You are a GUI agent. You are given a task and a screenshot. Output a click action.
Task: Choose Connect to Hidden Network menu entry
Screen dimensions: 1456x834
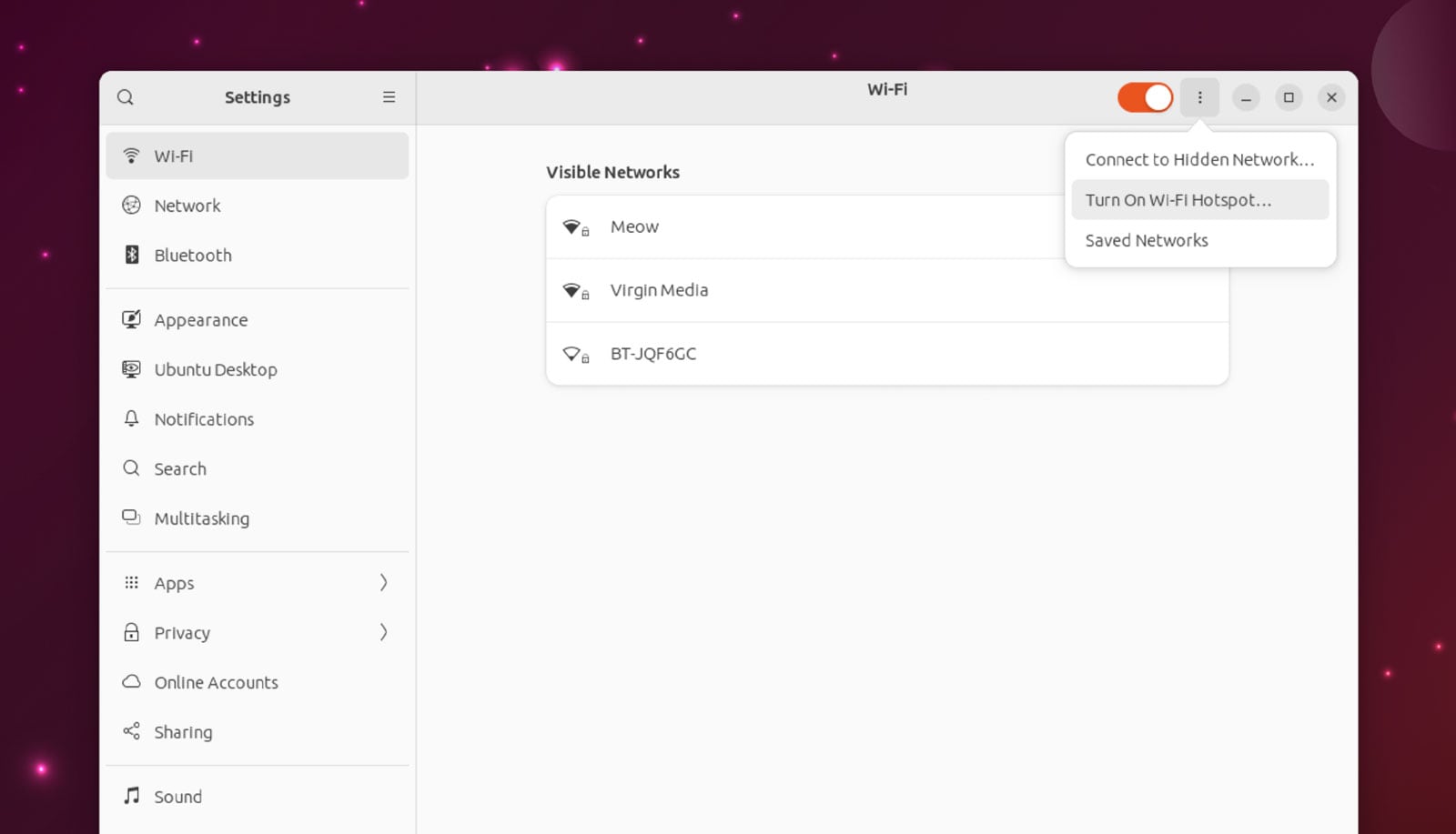1199,159
